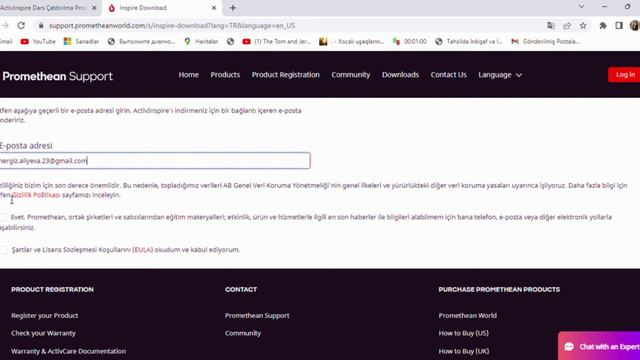
Task: Open Warranty & ActivCare Documentation link
Action: 69,351
